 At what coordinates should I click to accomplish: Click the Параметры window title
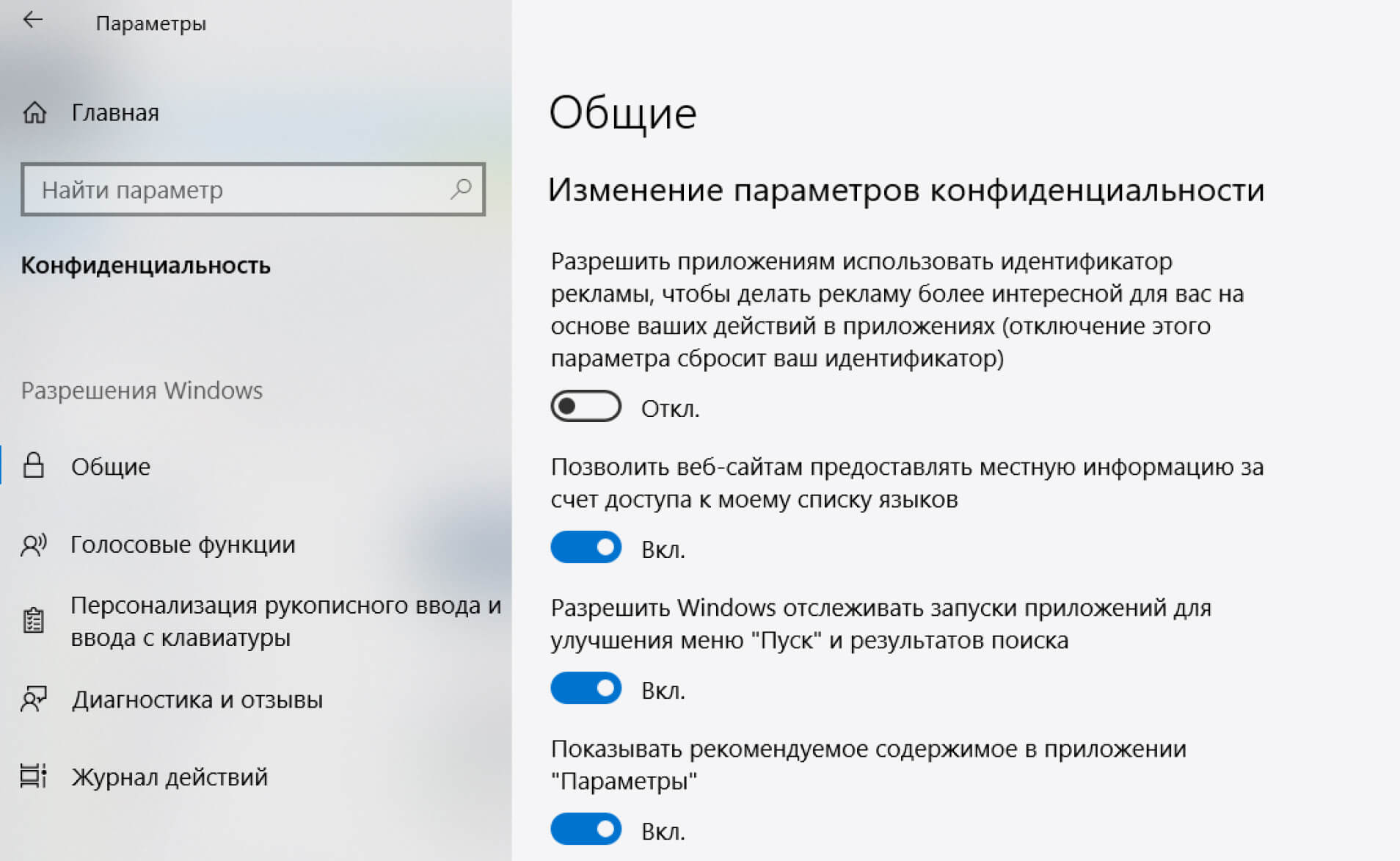150,23
